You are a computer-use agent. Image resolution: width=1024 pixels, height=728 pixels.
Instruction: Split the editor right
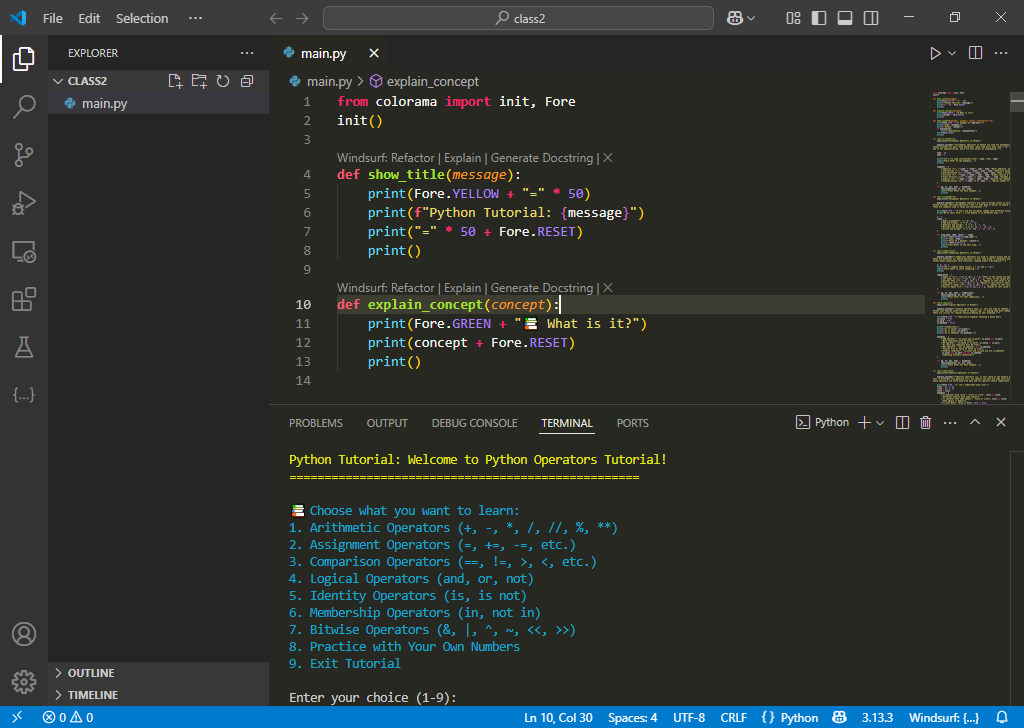(975, 53)
